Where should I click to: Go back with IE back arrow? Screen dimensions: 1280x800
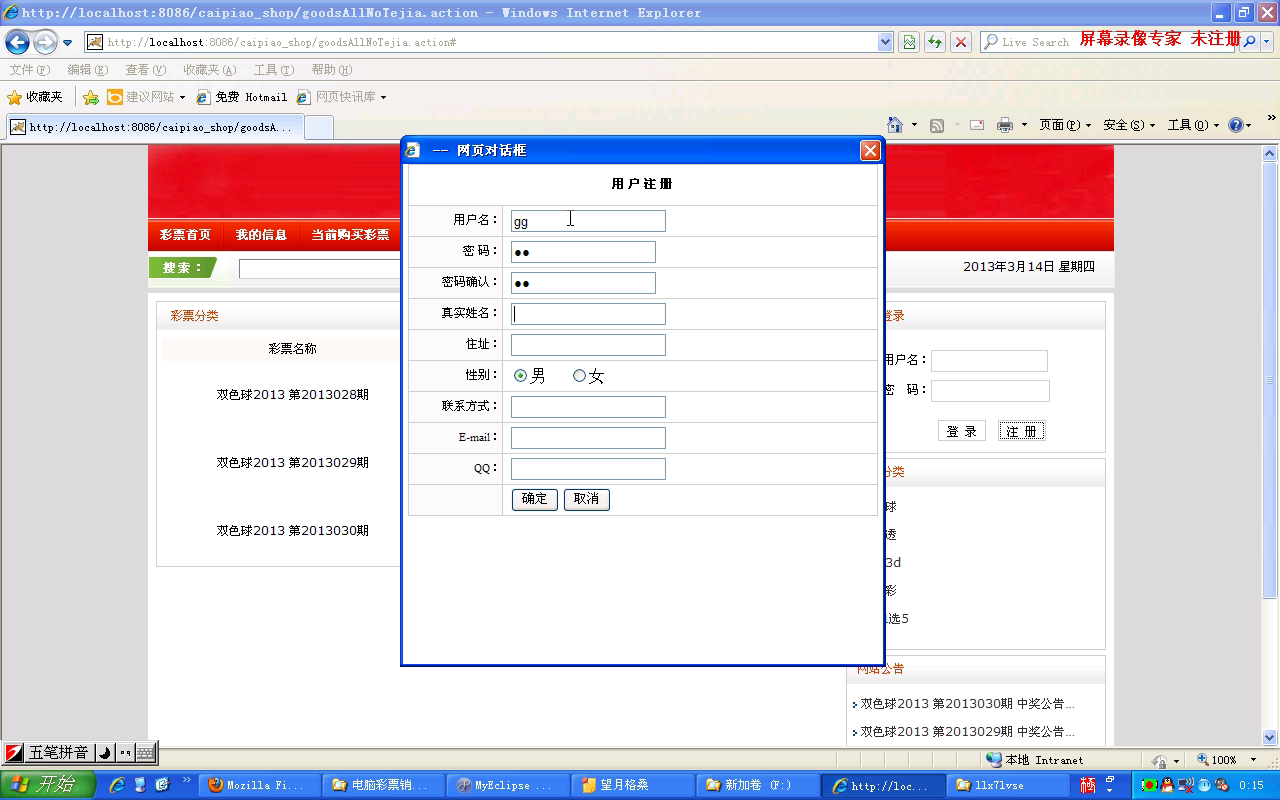[x=17, y=42]
